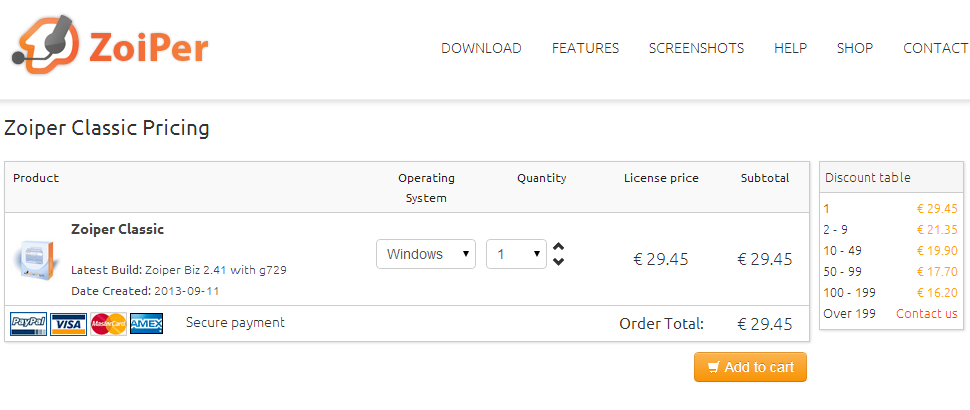Navigate to the SHOP section
The height and width of the screenshot is (410, 970).
855,48
